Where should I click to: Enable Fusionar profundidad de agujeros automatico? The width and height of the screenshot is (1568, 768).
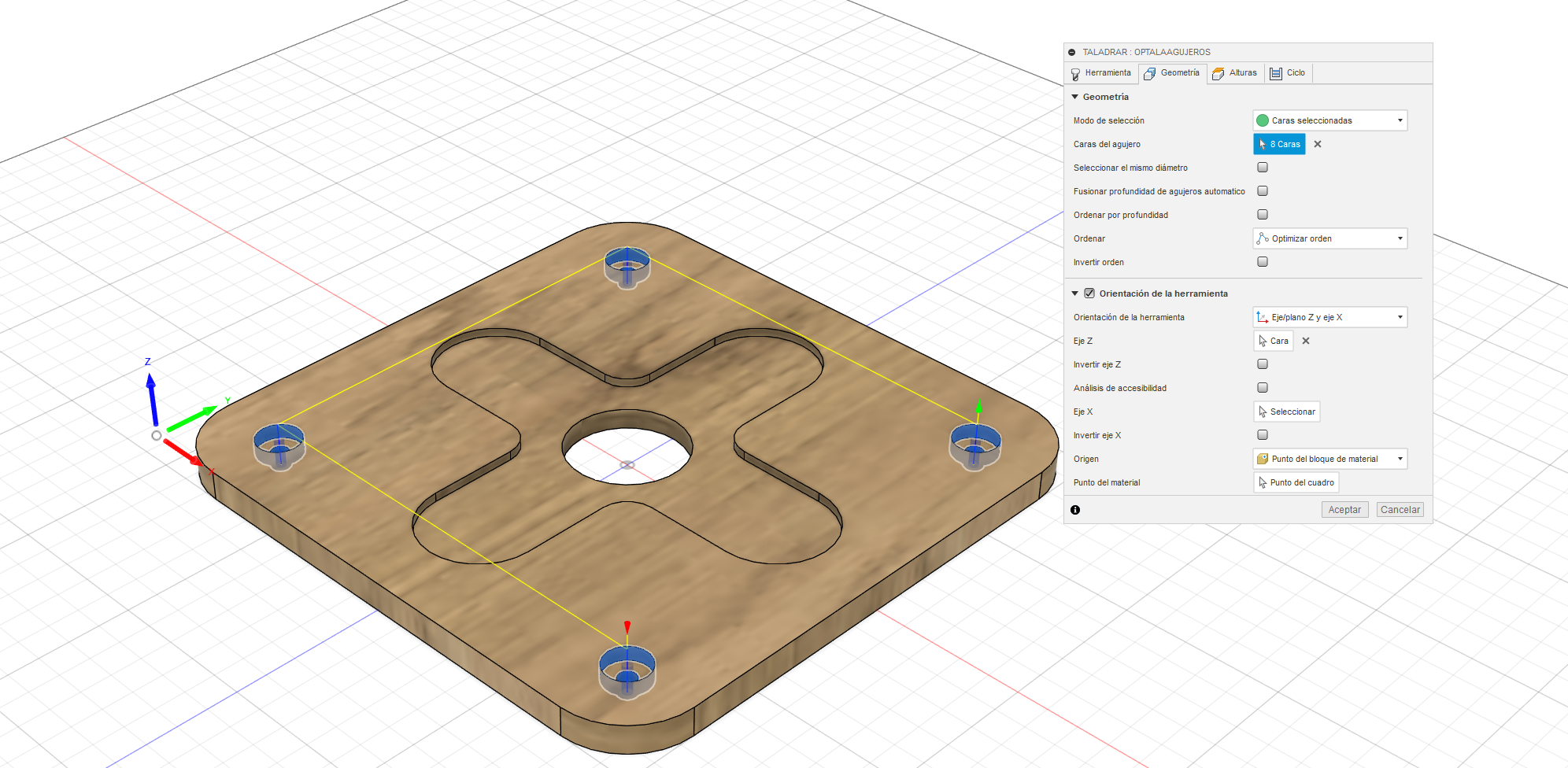1263,191
